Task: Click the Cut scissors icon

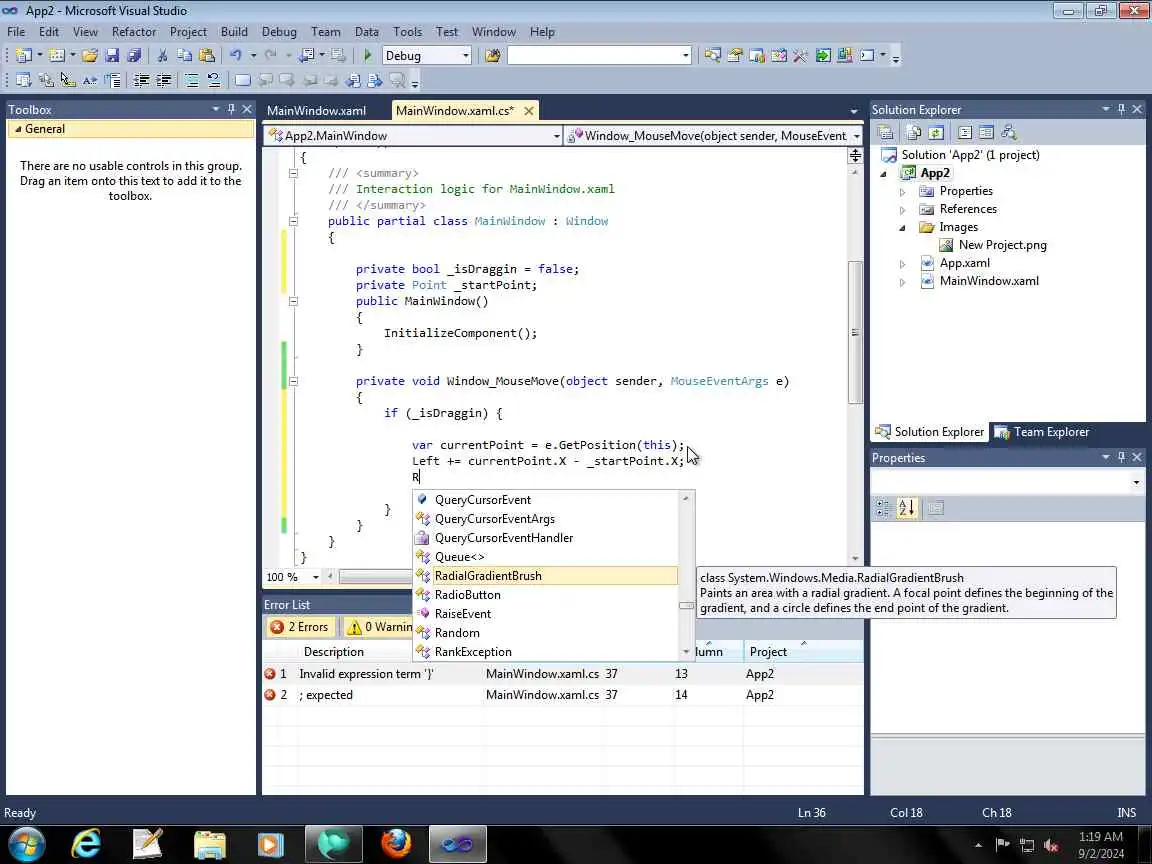Action: point(162,55)
